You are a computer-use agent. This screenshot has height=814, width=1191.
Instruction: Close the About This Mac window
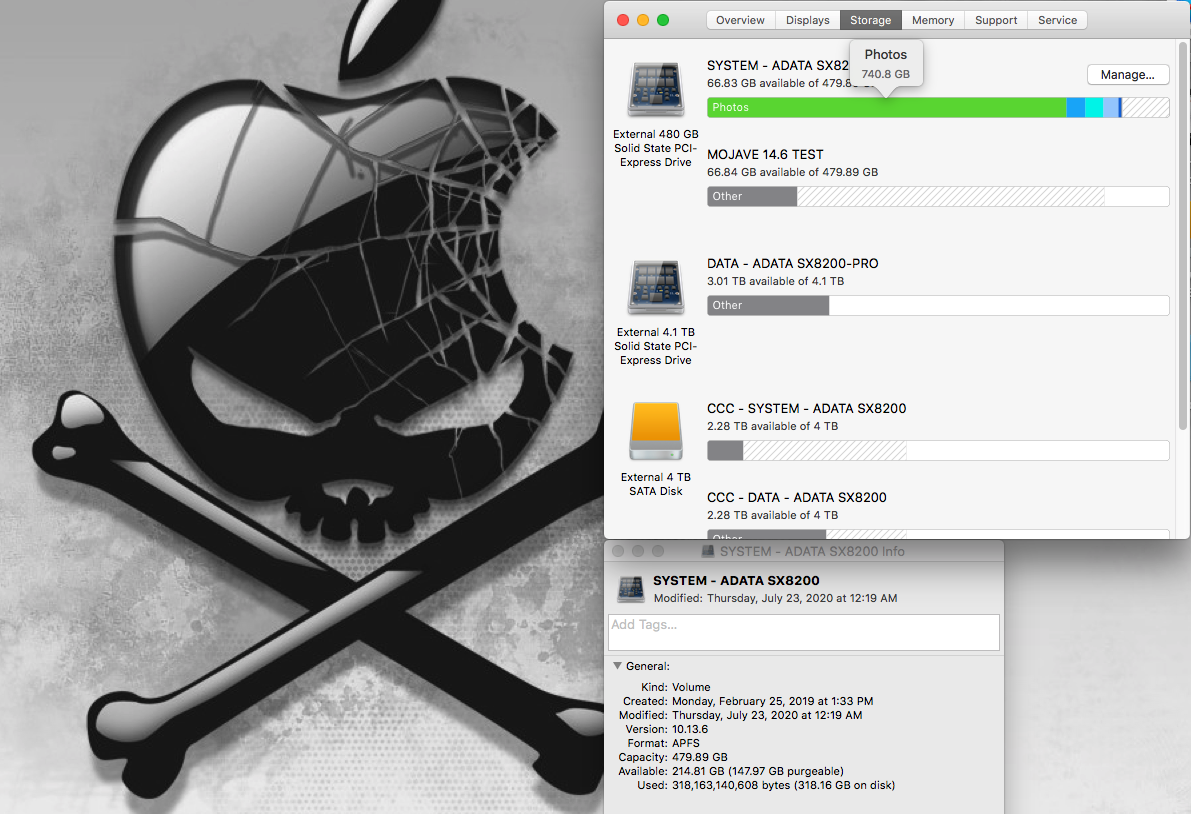click(623, 21)
